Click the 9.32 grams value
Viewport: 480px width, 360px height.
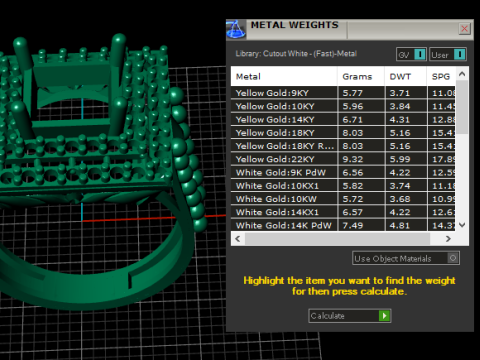[x=352, y=159]
